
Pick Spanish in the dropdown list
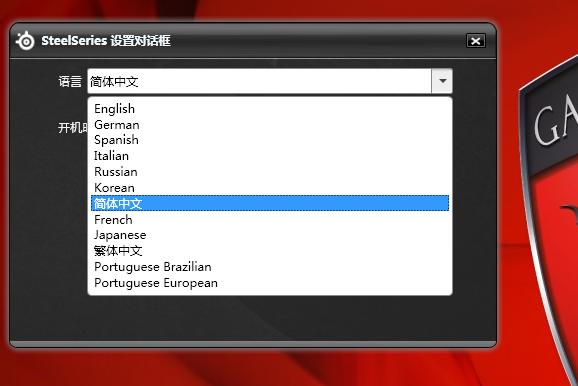point(270,140)
